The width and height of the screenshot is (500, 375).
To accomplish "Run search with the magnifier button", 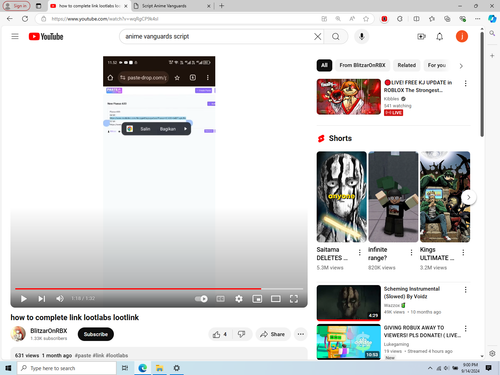I will [336, 36].
